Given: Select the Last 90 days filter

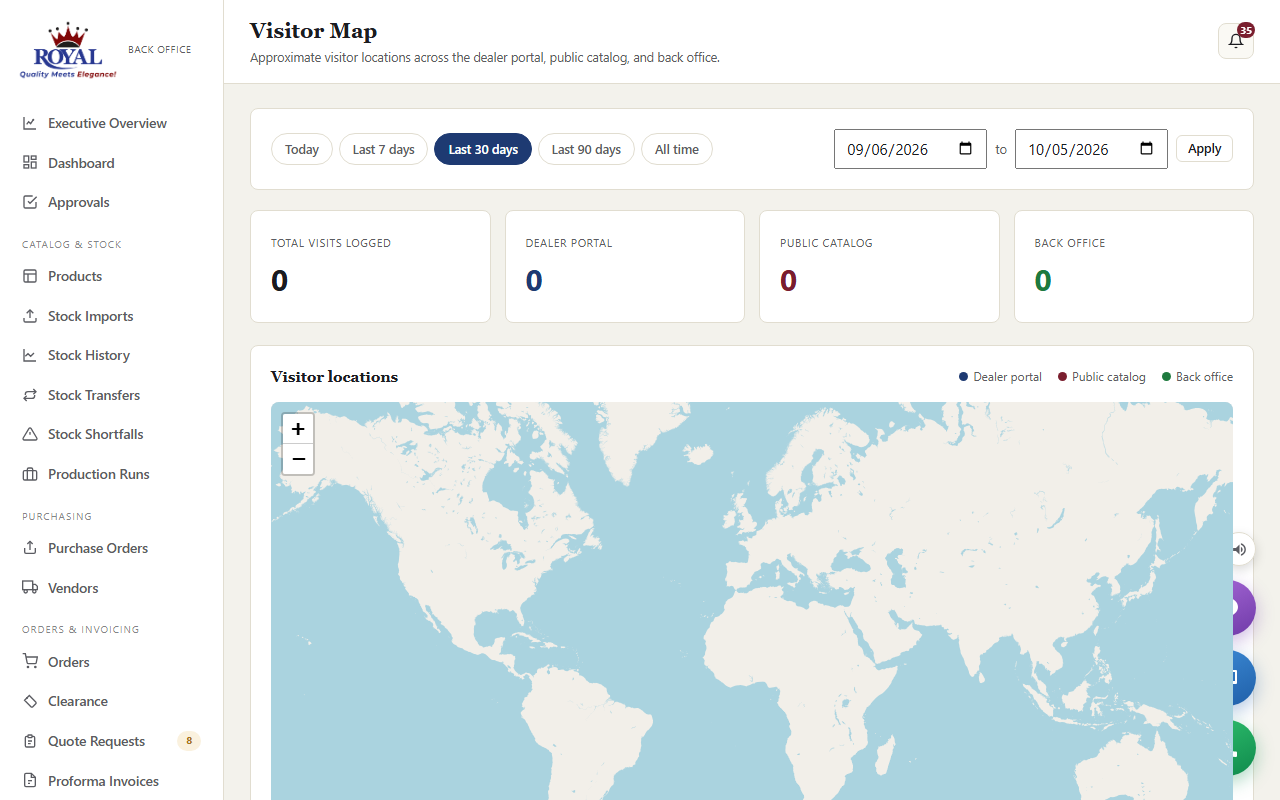Looking at the screenshot, I should (x=586, y=149).
